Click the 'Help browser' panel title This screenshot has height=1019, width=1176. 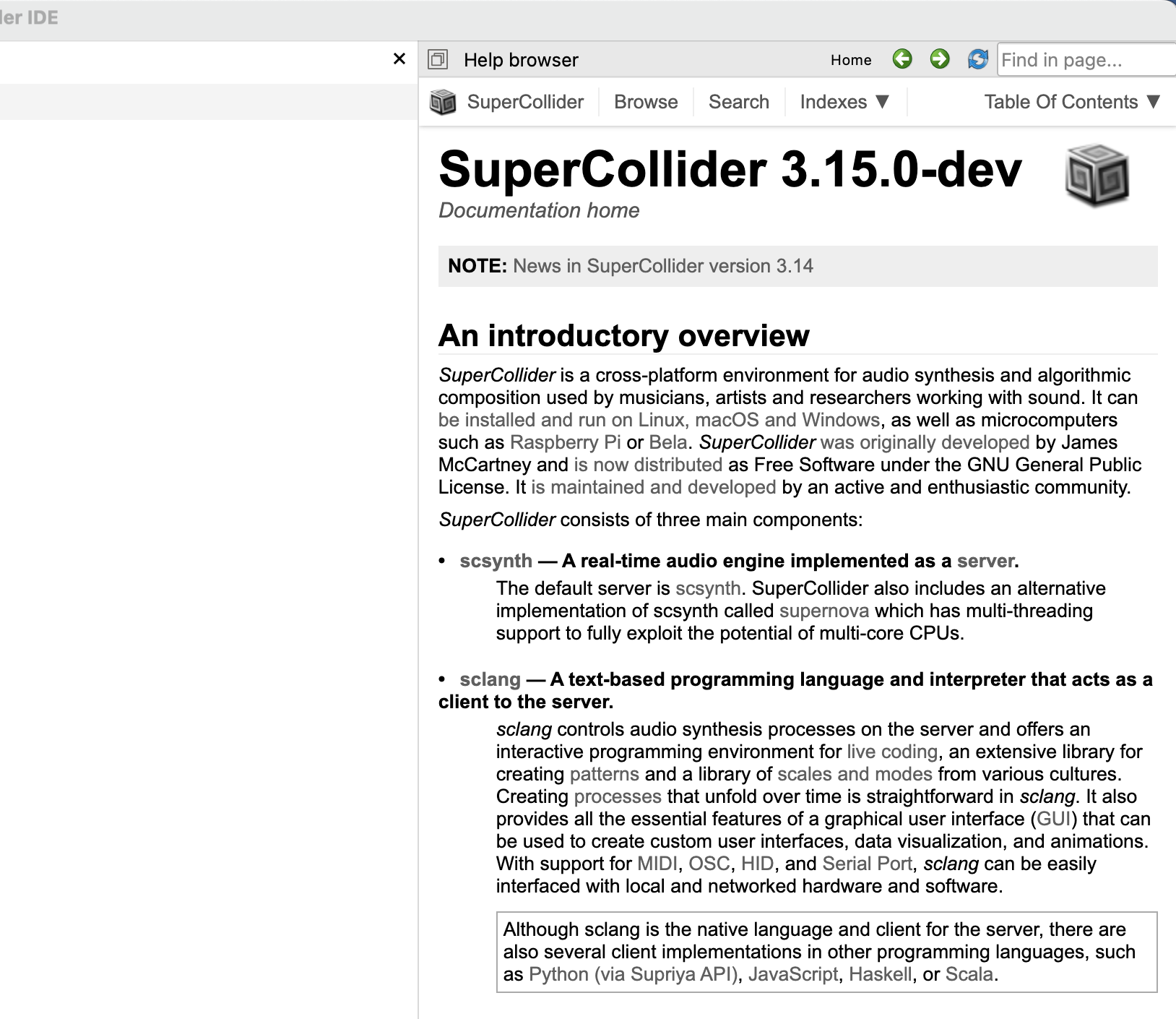click(x=521, y=60)
